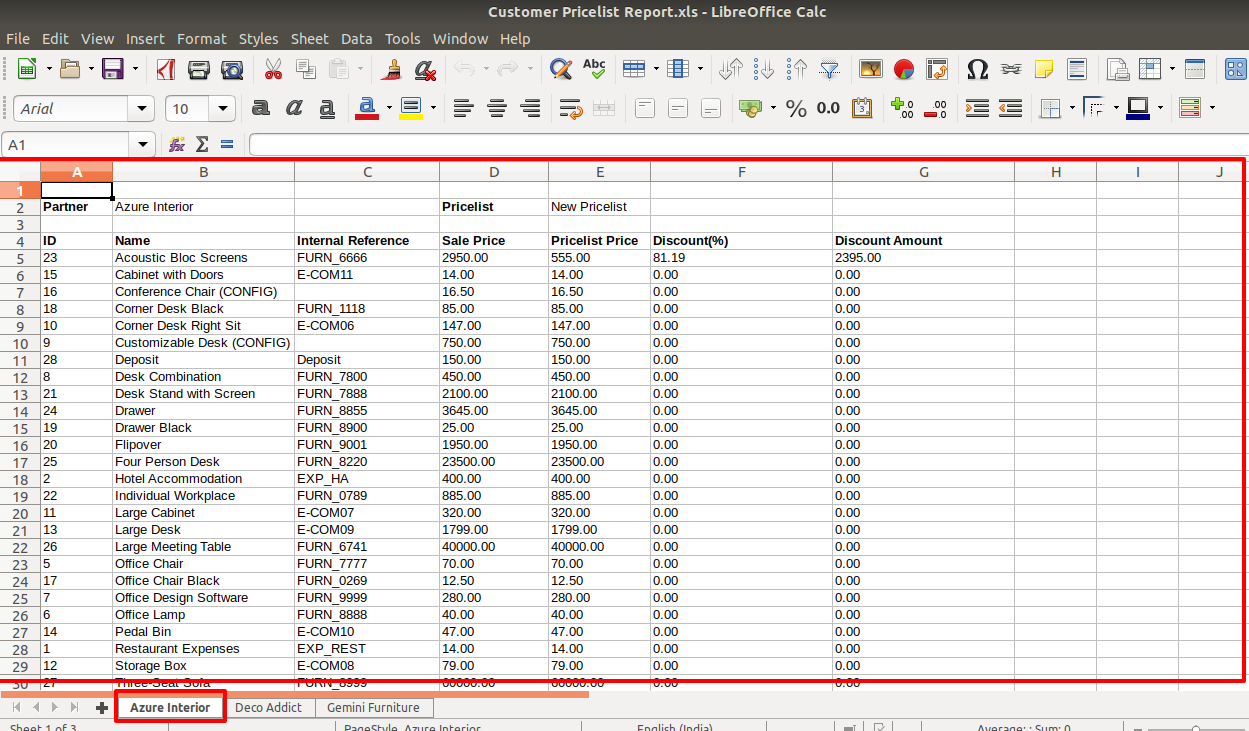The width and height of the screenshot is (1249, 731).
Task: Center cell text horizontally
Action: (x=496, y=108)
